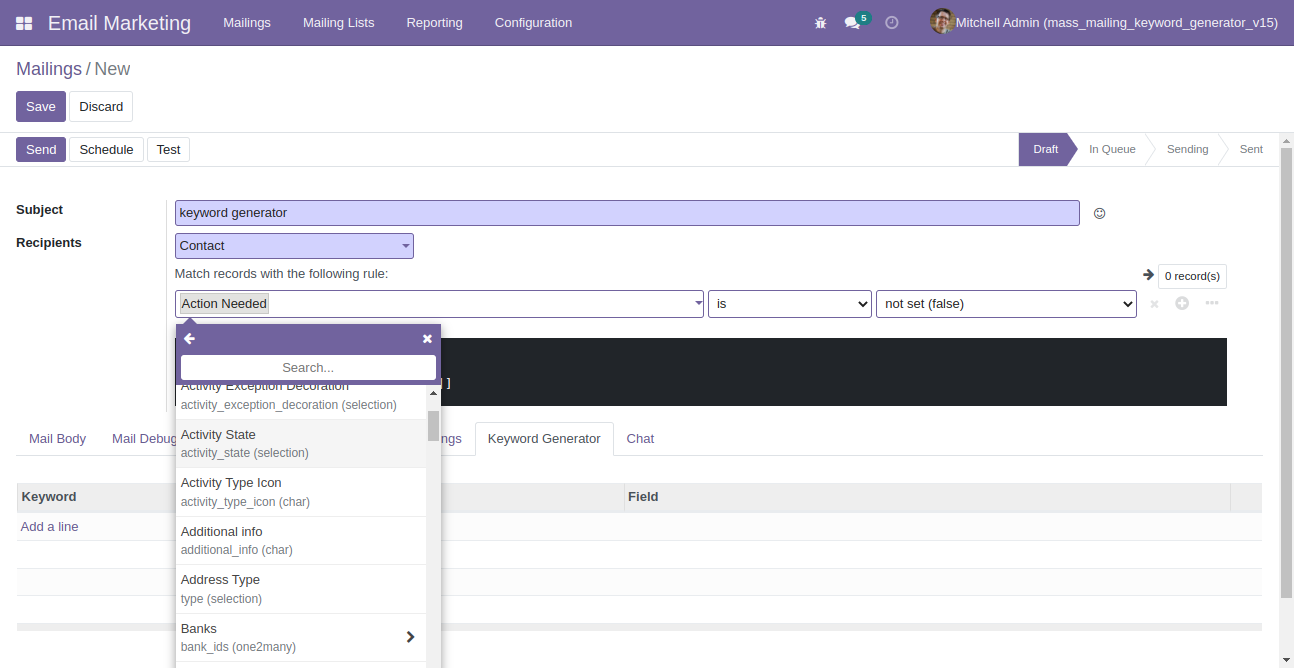Select Additional info field
This screenshot has height=668, width=1294.
pyautogui.click(x=301, y=541)
